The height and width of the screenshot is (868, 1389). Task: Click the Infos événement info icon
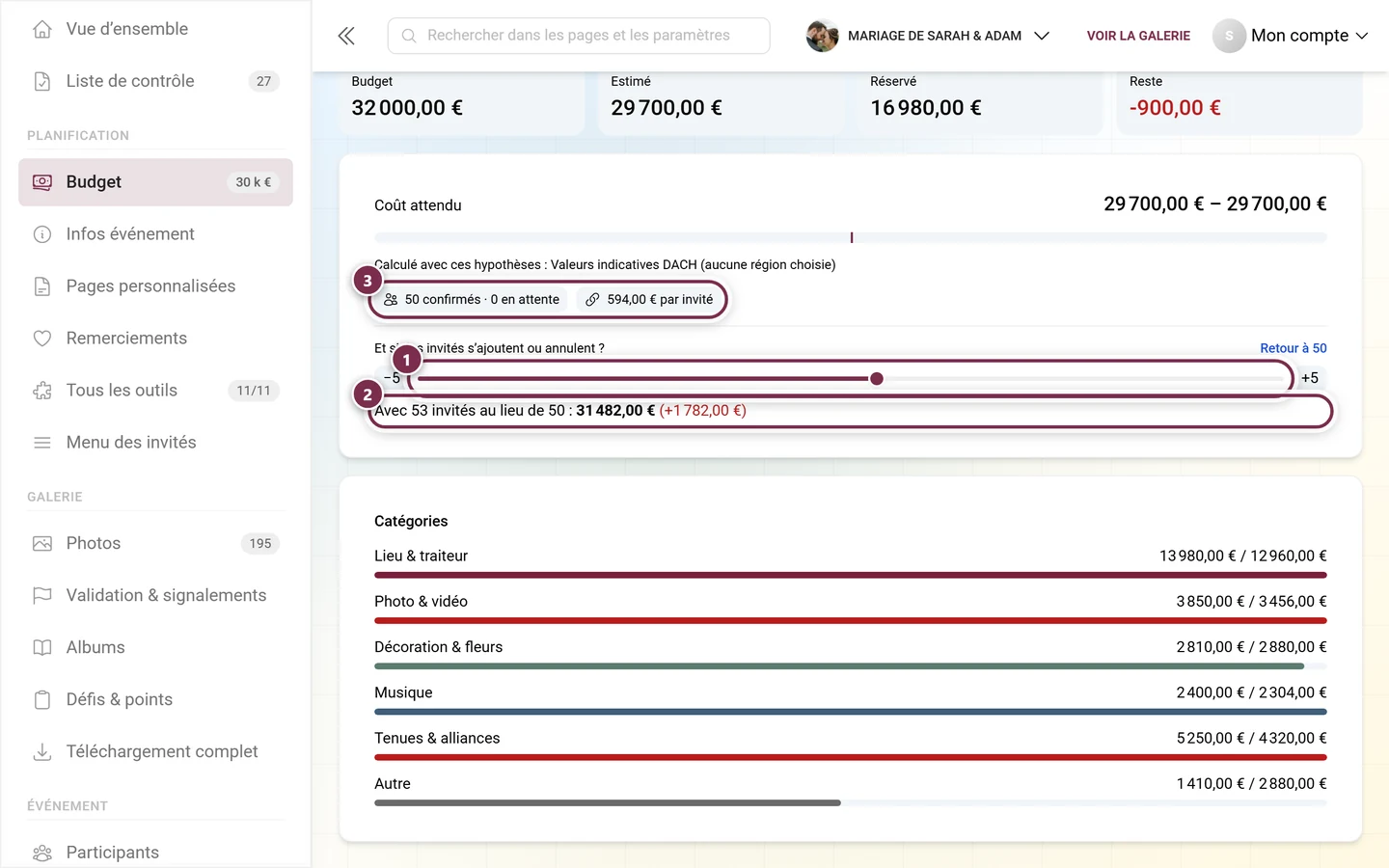(42, 234)
